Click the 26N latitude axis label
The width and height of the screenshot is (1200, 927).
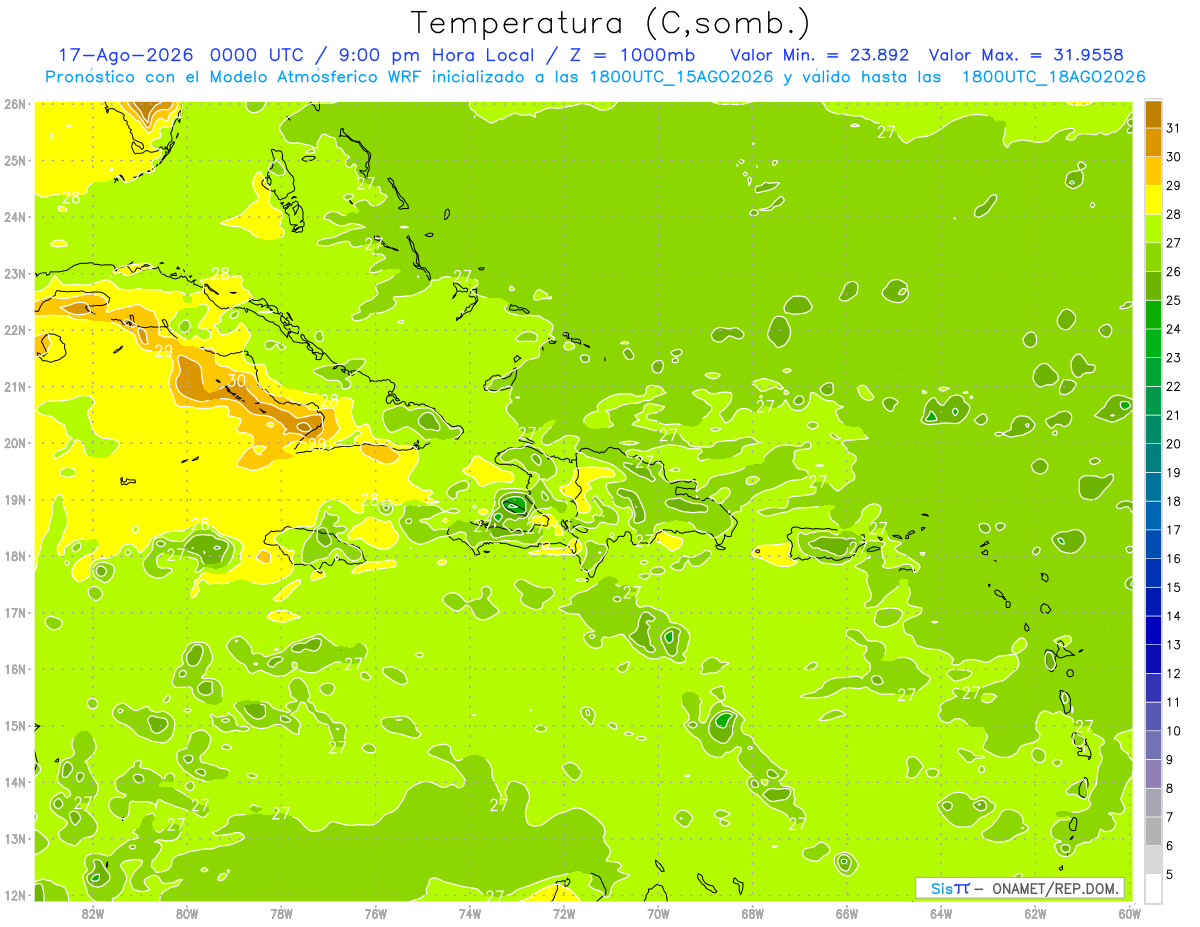14,104
